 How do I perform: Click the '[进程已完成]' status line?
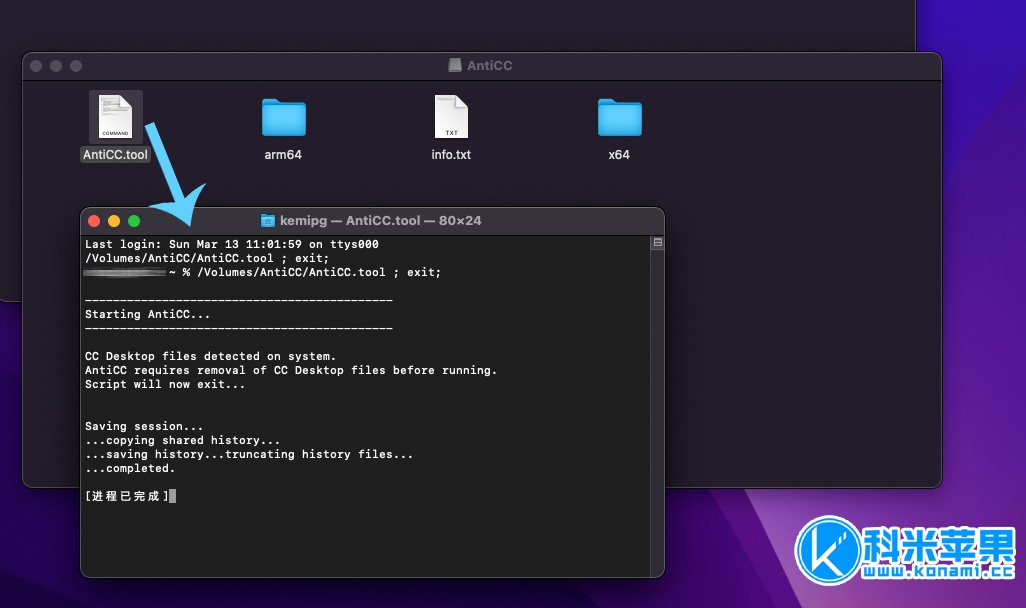(128, 496)
